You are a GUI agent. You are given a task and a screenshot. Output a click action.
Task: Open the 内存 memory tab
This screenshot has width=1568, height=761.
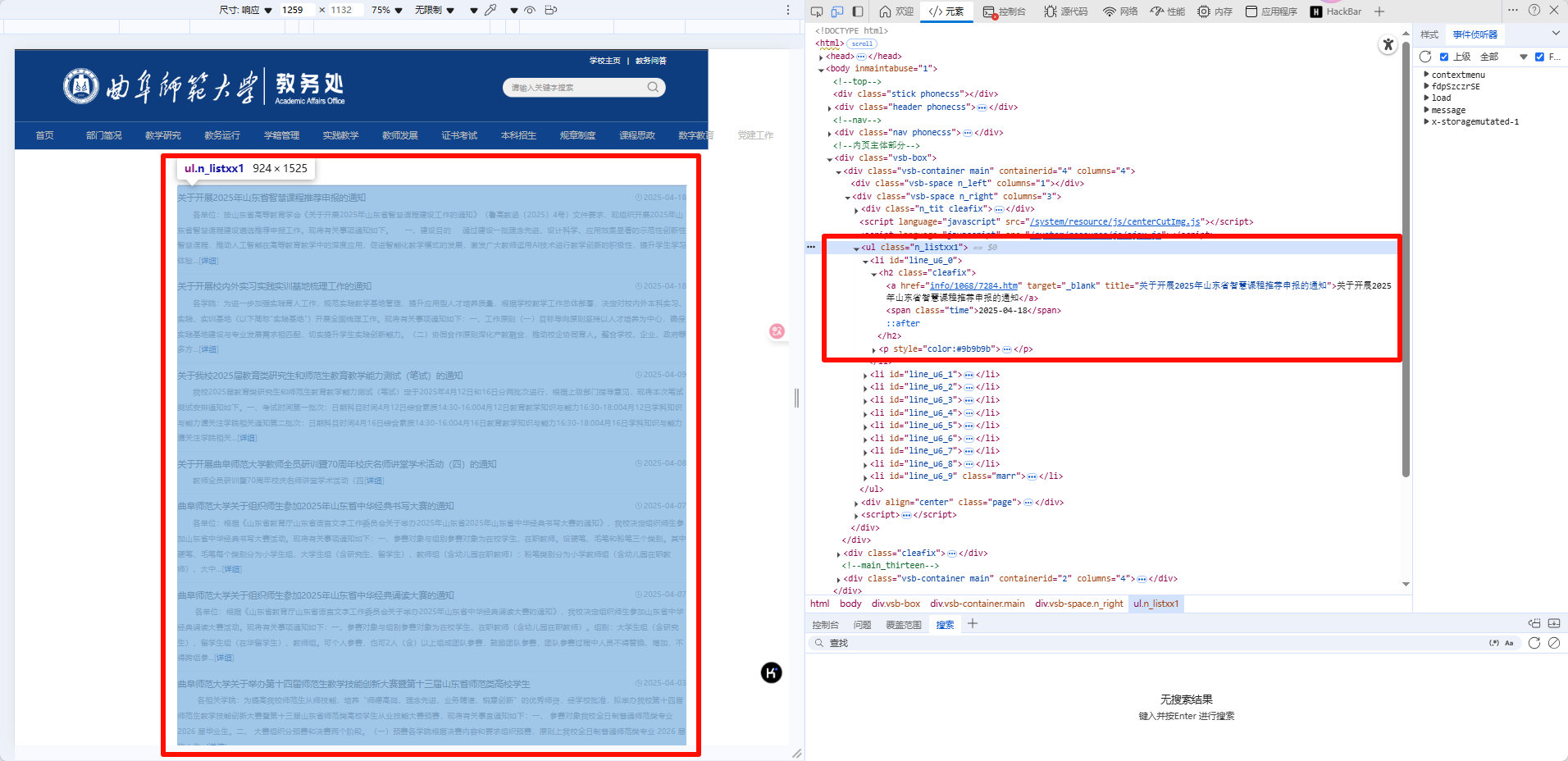click(1215, 11)
